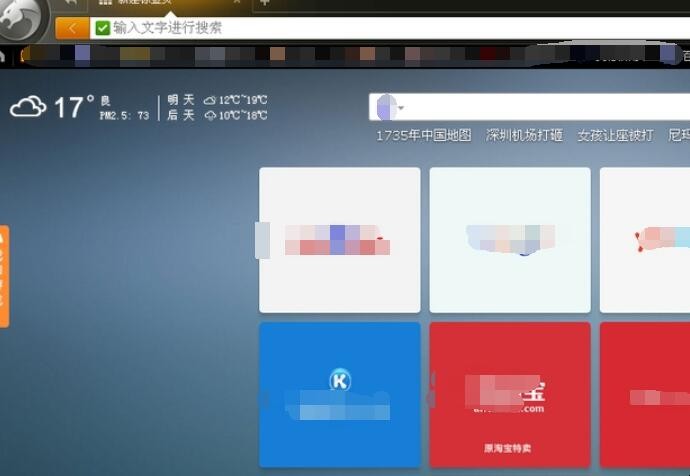Click the orange back arrow button
Screen dimensions: 690x476
pos(72,28)
